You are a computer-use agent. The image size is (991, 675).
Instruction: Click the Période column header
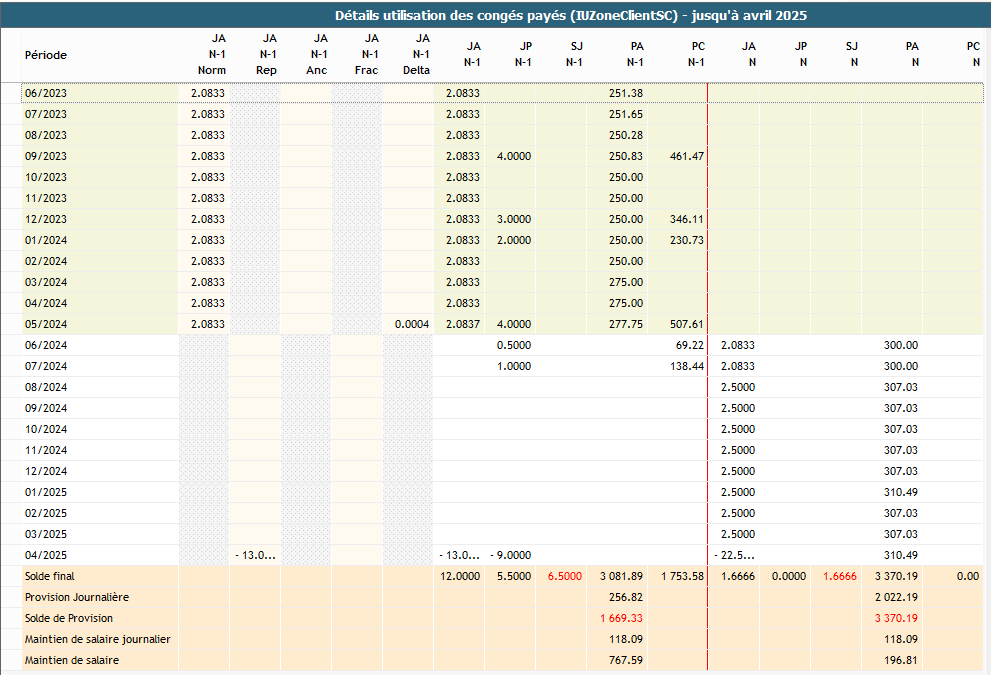[46, 55]
